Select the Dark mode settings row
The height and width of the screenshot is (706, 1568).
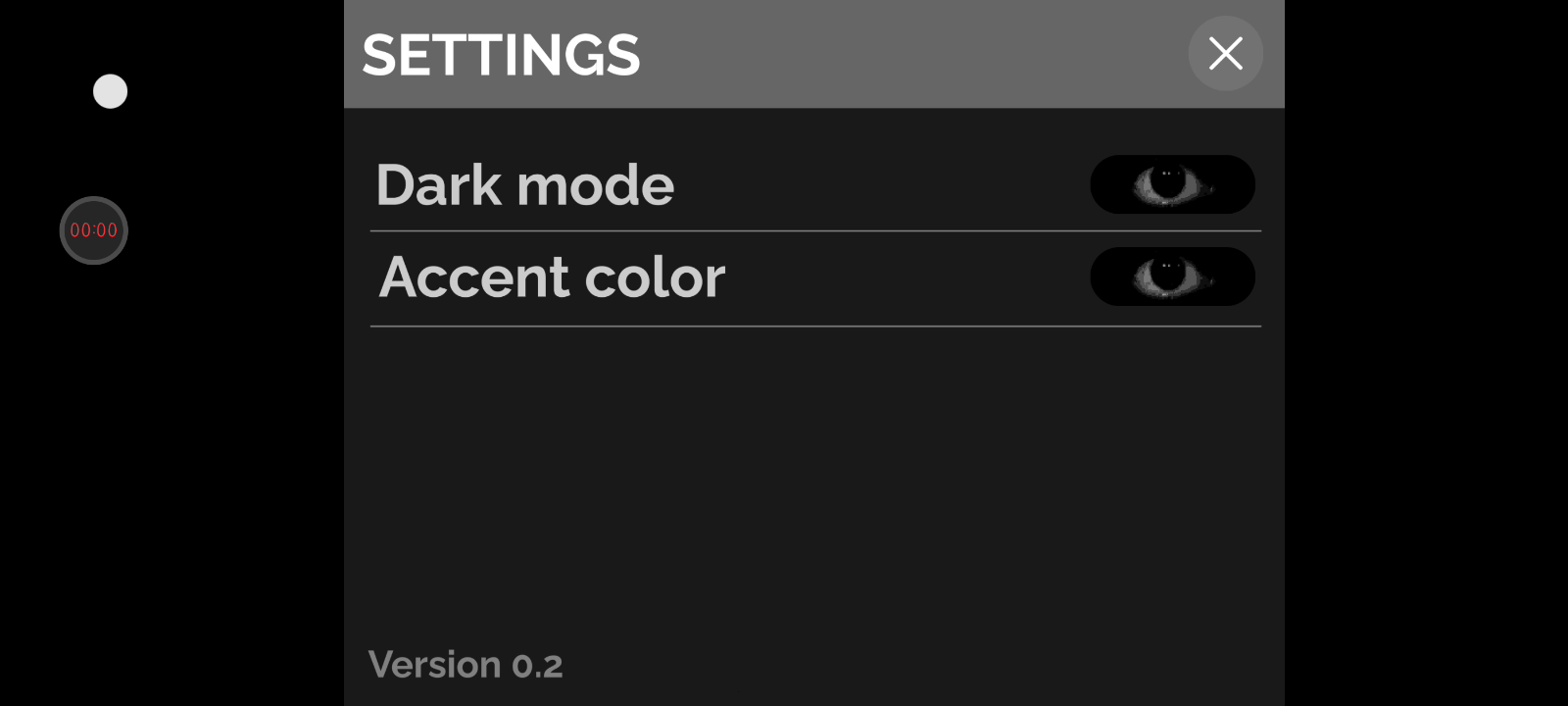click(x=813, y=185)
